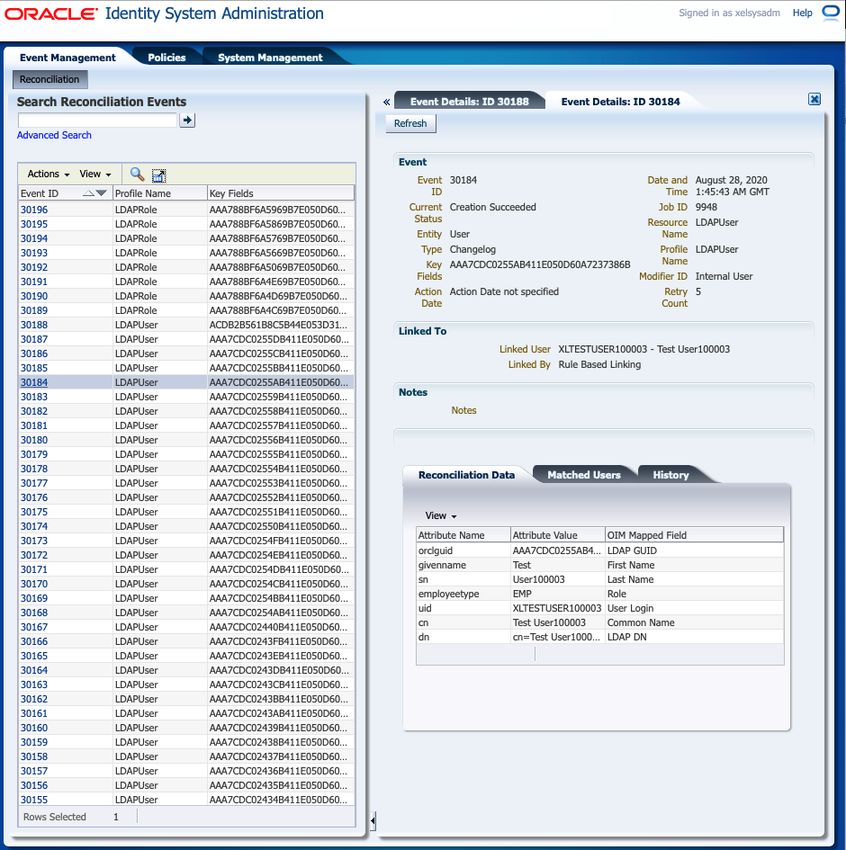Click the detach table icon in toolbar

point(159,175)
